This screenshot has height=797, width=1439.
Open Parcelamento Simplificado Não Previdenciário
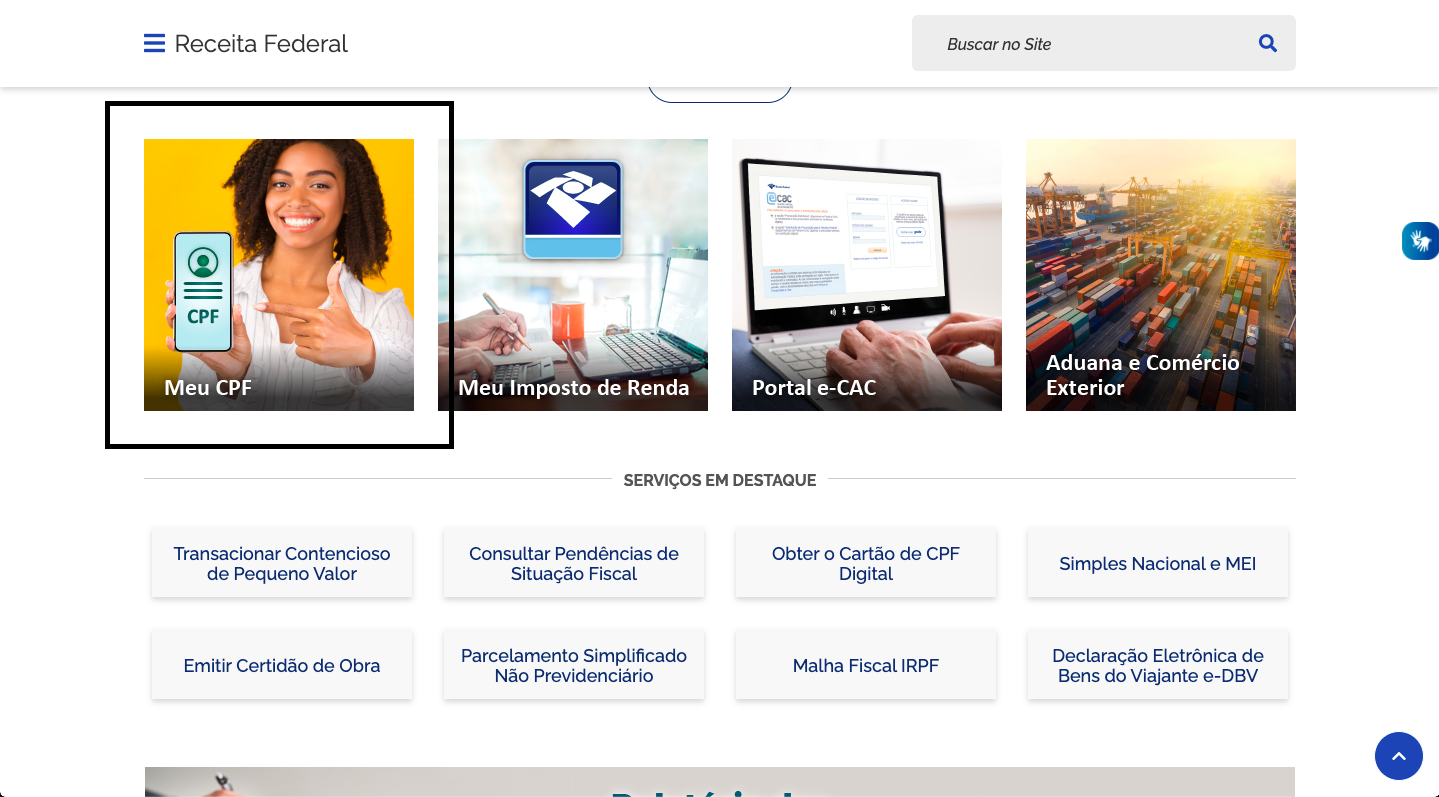[x=573, y=665]
